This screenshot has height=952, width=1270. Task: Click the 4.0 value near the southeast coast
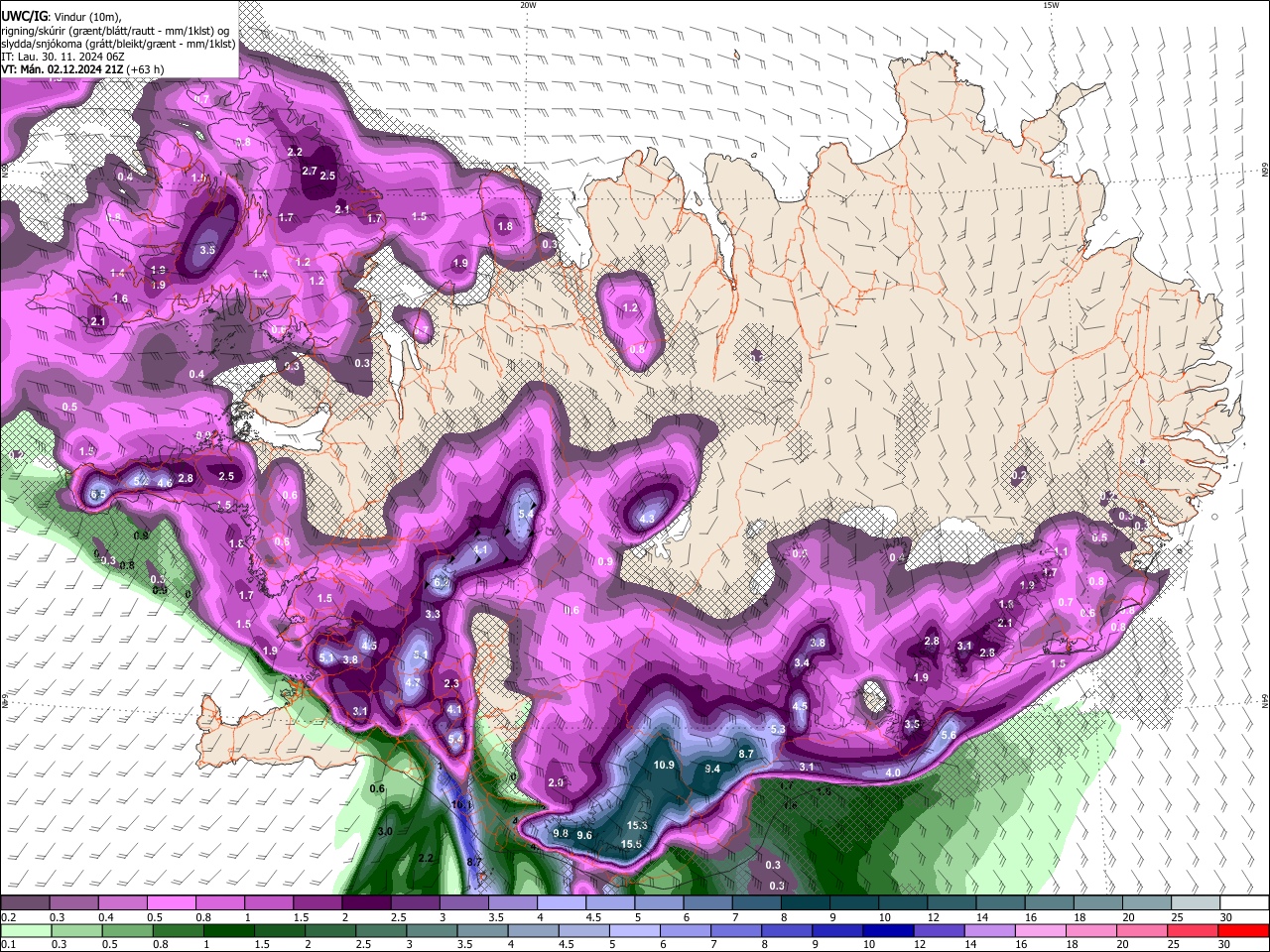coord(892,773)
